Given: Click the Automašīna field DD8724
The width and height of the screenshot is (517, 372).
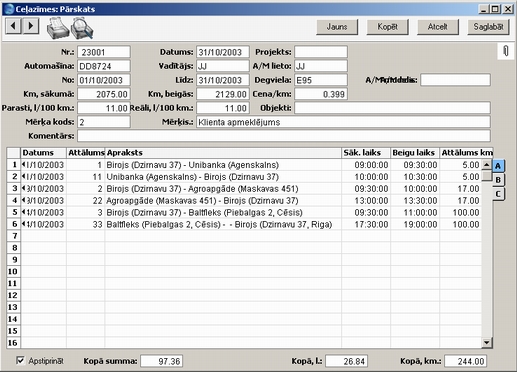Looking at the screenshot, I should coord(104,66).
